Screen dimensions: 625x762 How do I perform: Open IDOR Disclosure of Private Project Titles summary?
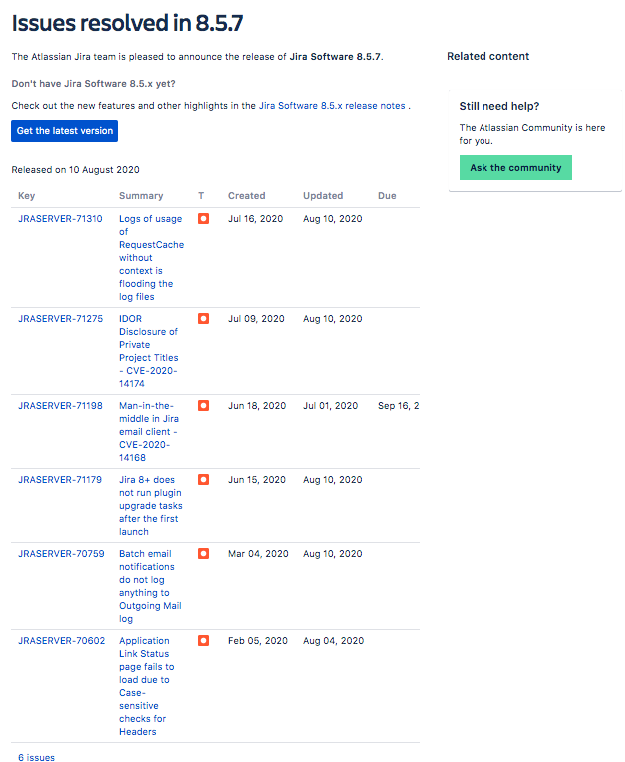[149, 351]
